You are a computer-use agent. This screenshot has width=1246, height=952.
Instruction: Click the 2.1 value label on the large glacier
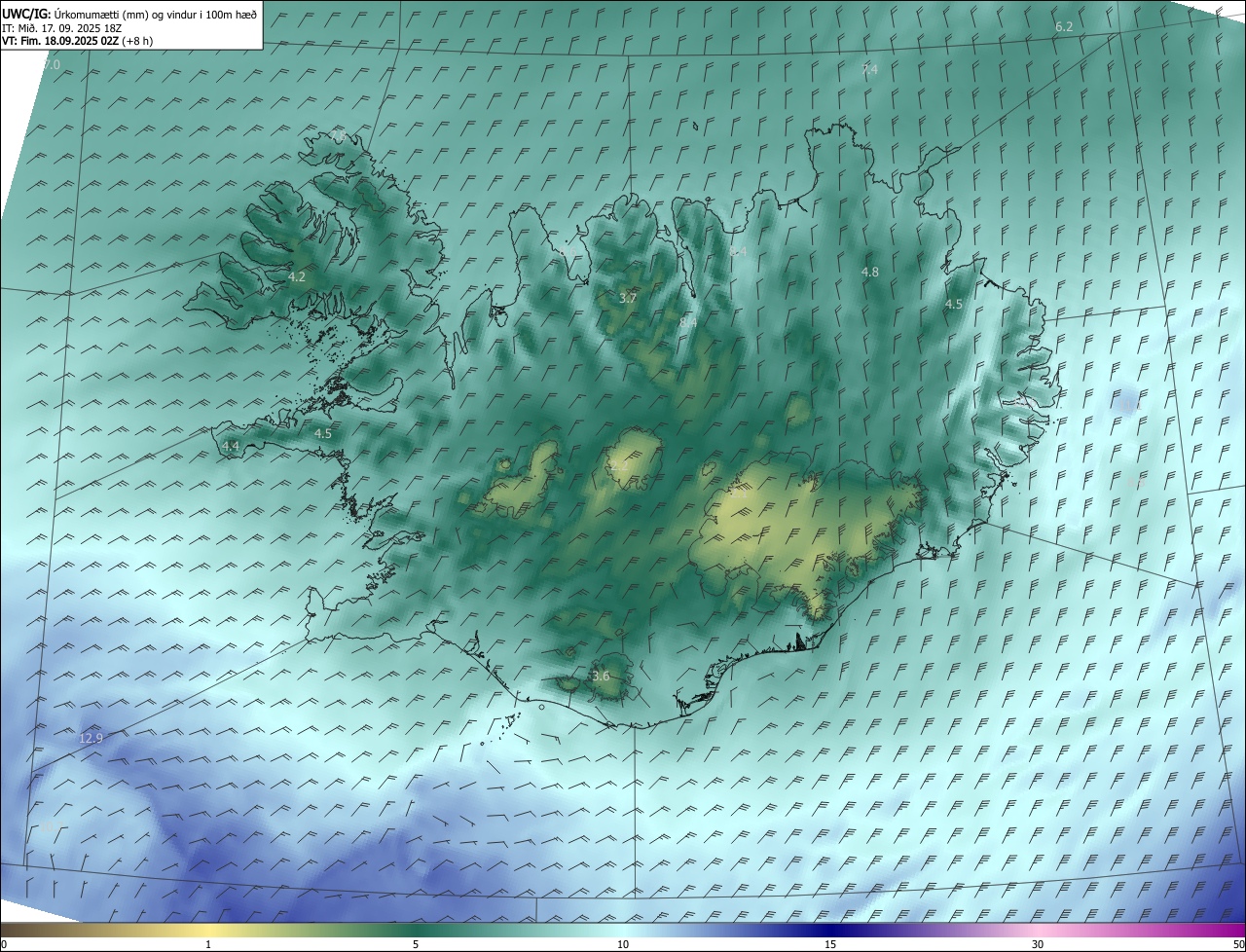pyautogui.click(x=739, y=494)
